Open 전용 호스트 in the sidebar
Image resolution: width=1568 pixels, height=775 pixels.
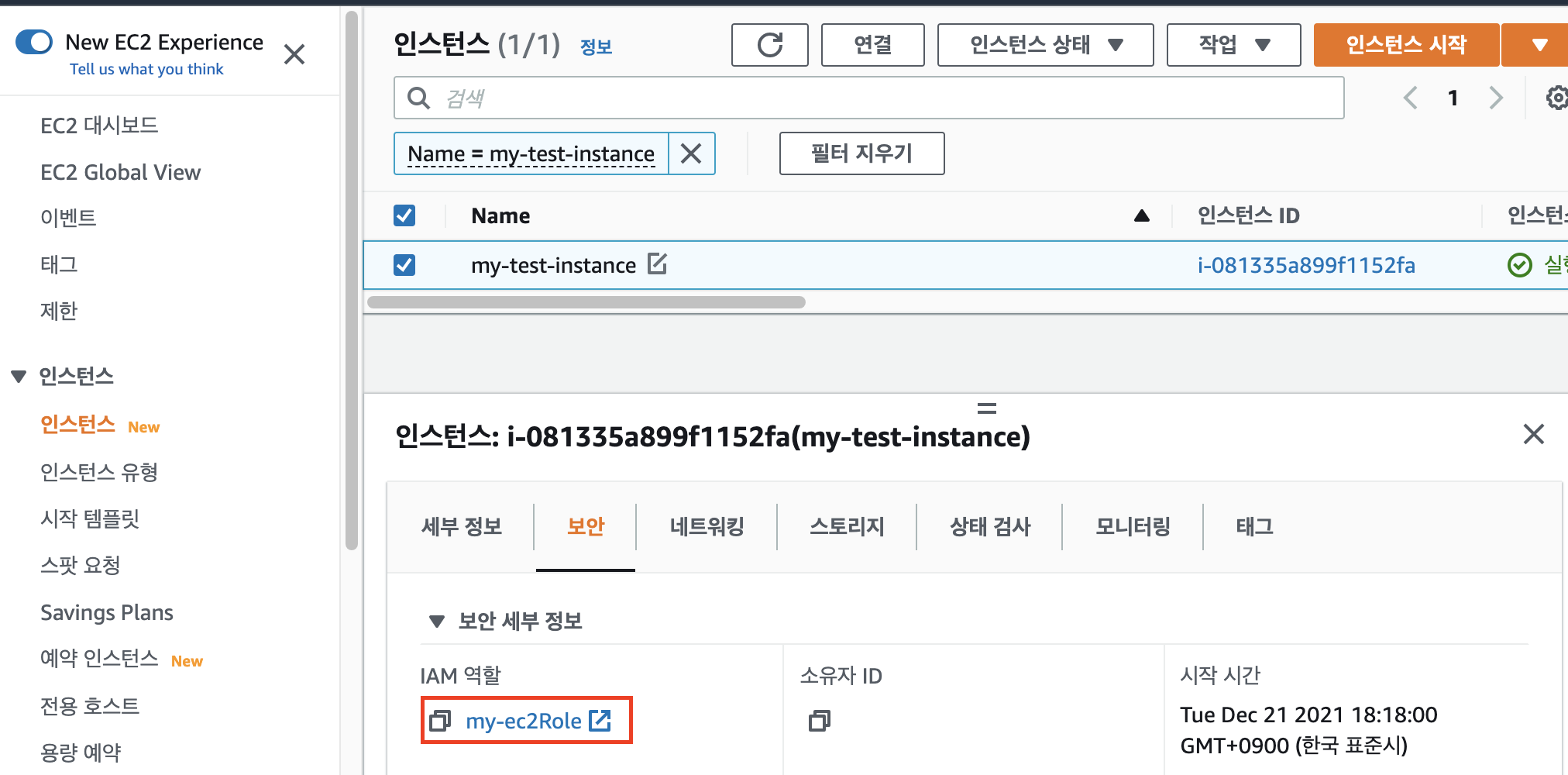coord(90,706)
